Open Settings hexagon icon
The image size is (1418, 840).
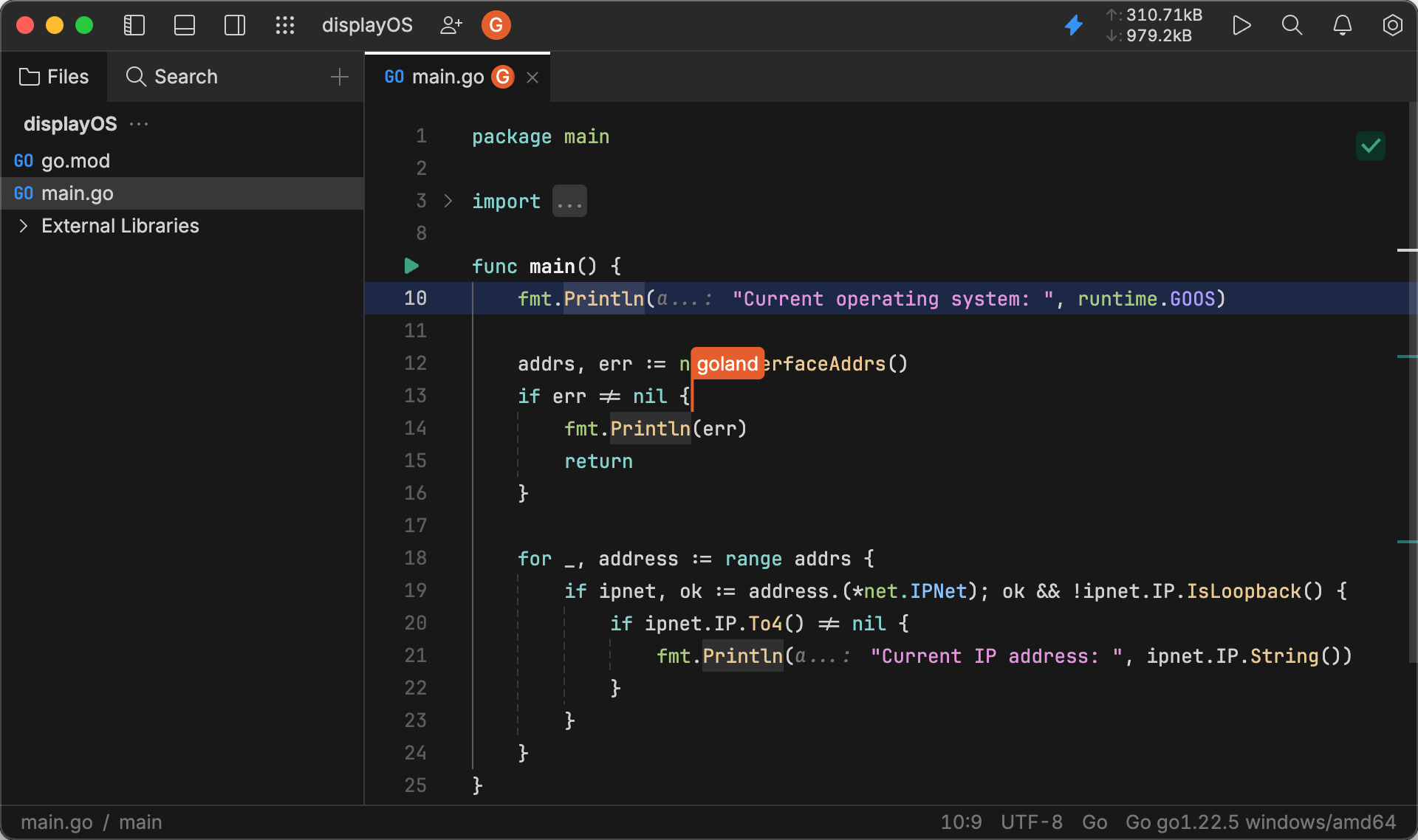coord(1392,25)
